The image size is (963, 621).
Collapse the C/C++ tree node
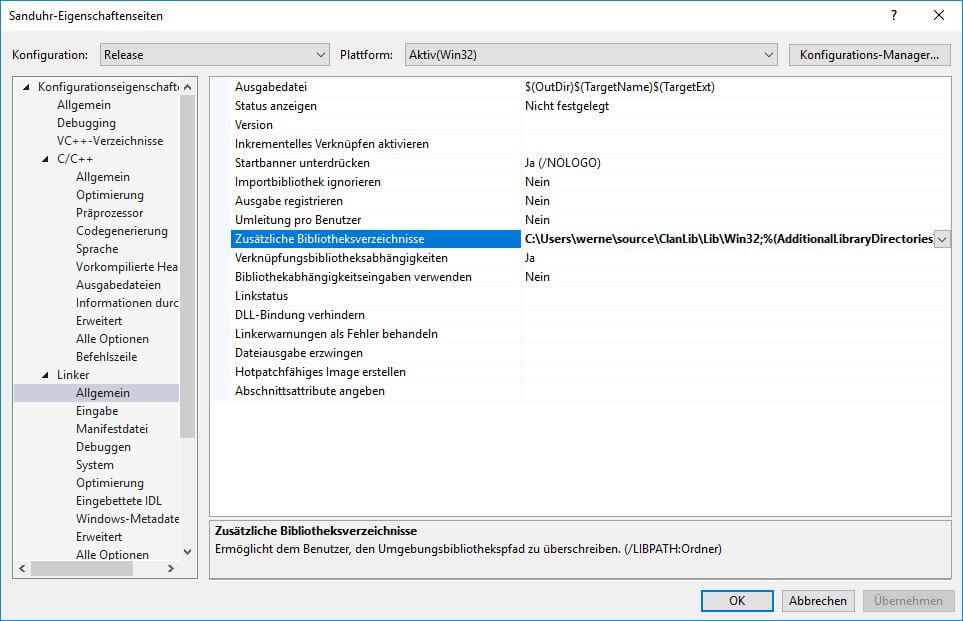pyautogui.click(x=46, y=159)
